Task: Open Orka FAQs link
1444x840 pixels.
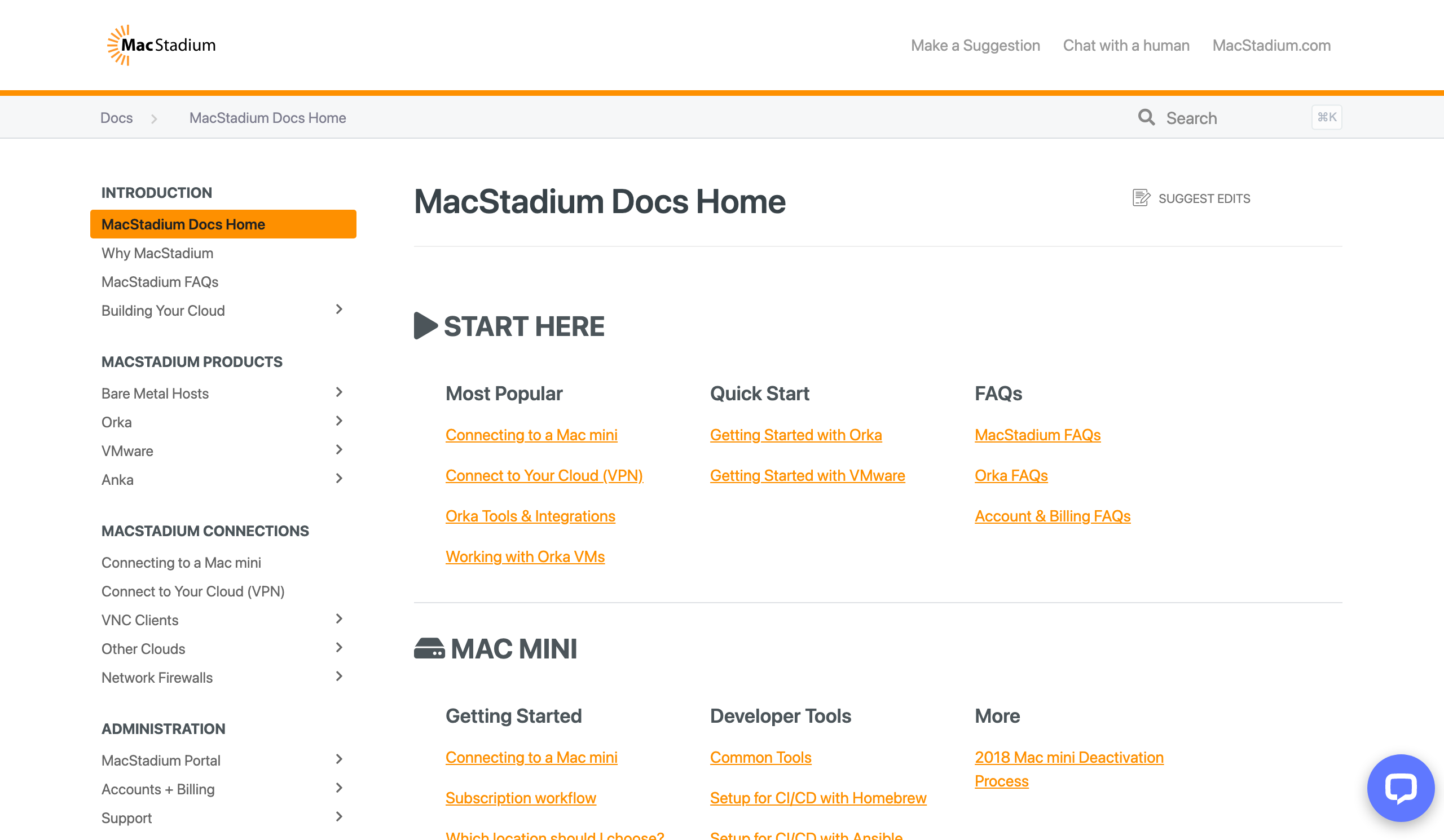Action: [x=1011, y=476]
